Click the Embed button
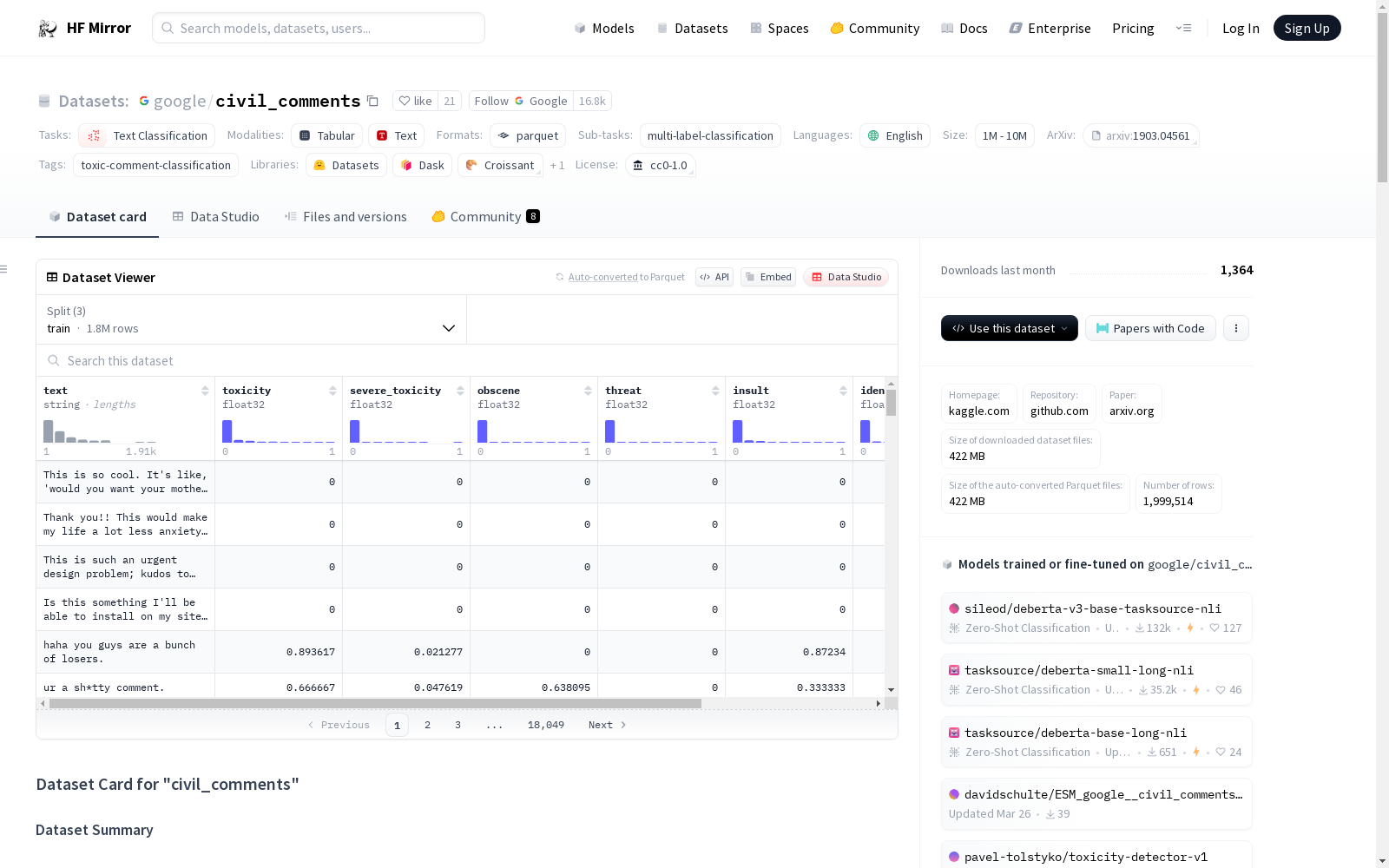 click(768, 277)
